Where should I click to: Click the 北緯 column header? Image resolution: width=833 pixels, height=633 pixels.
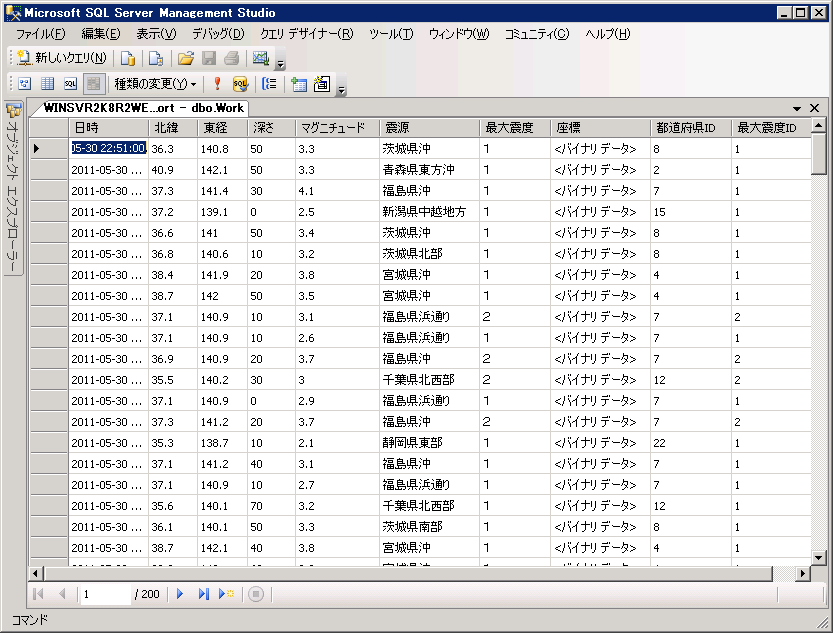point(173,127)
